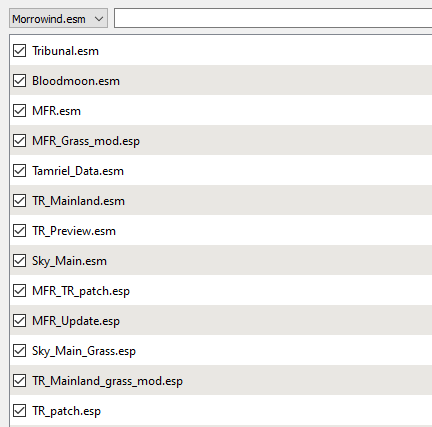Open the Morrowind.esm dropdown
Viewport: 432px width, 427px height.
tap(58, 18)
